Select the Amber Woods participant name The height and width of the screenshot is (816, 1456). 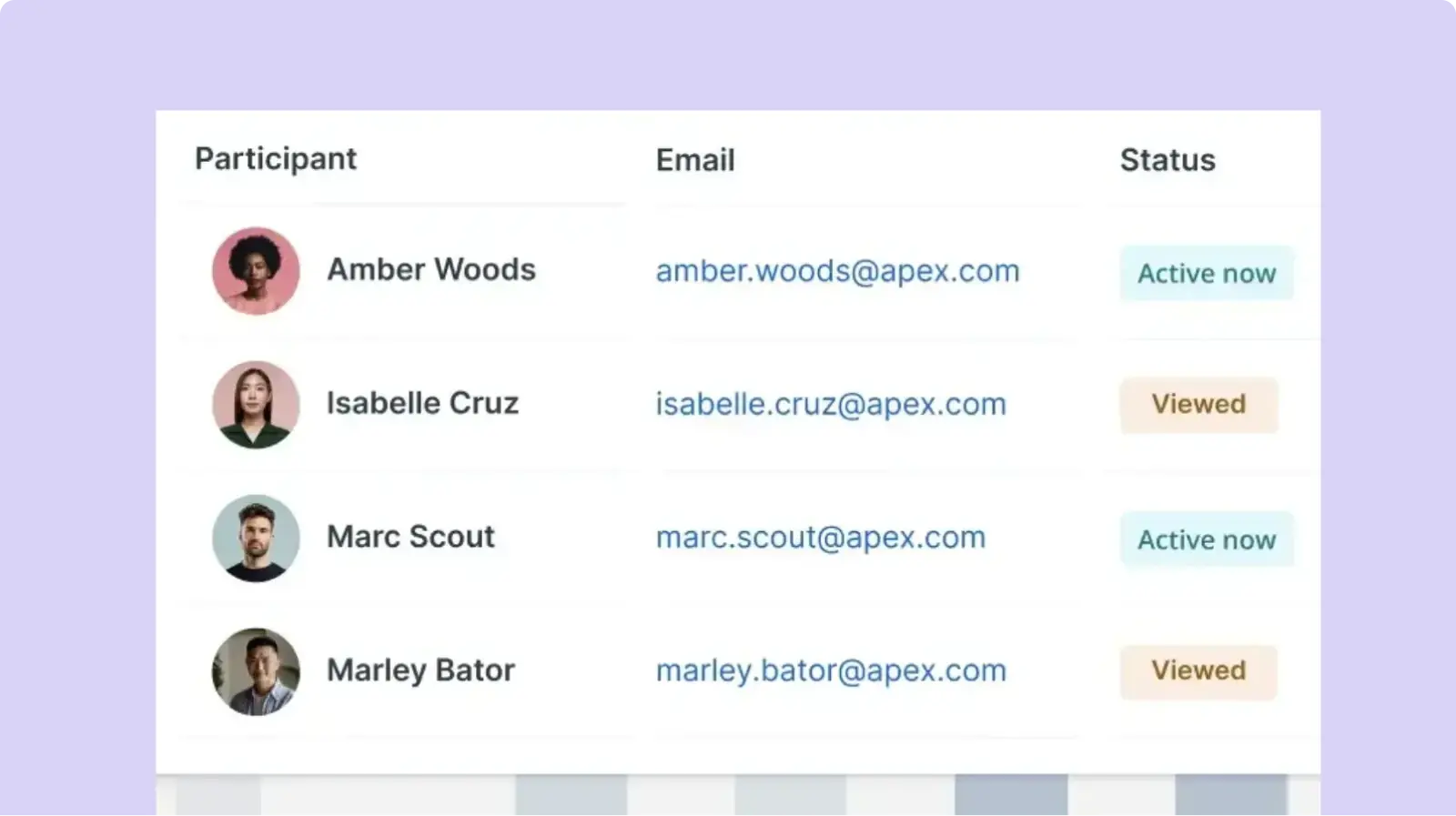pos(431,269)
